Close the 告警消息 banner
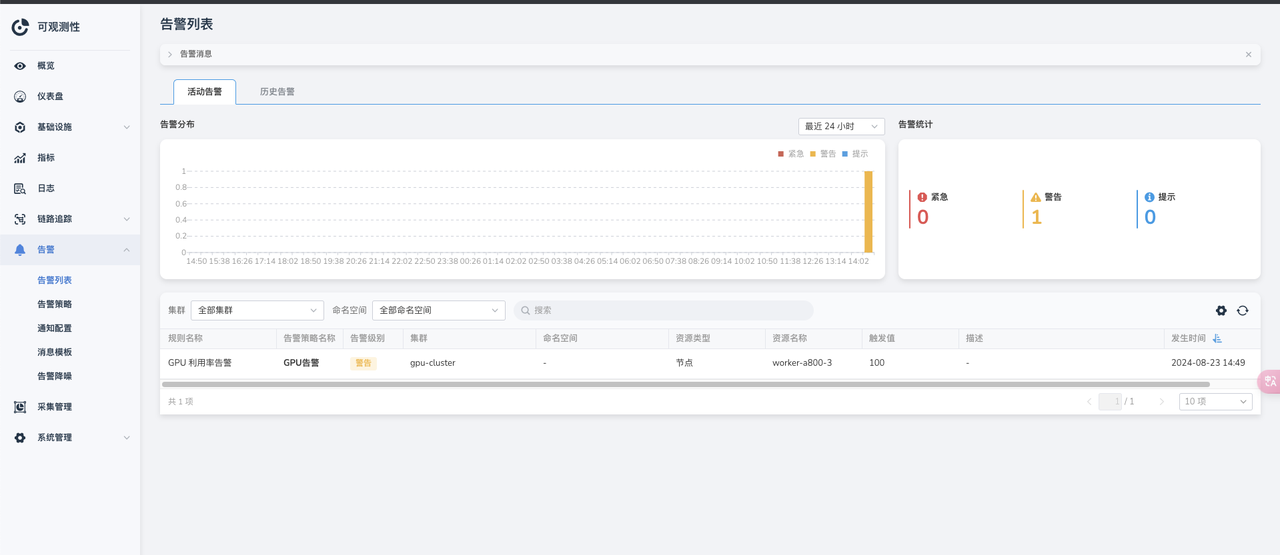The image size is (1280, 555). point(1248,54)
